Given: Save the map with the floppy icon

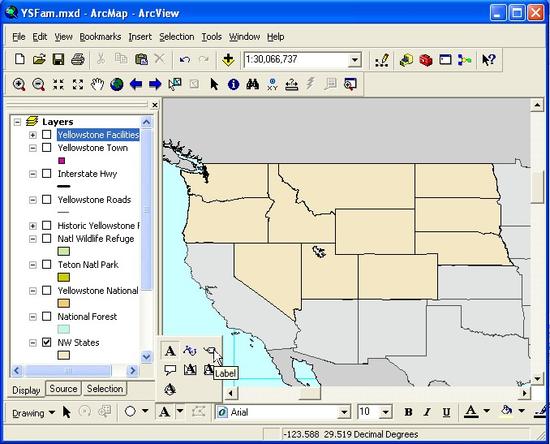Looking at the screenshot, I should point(58,59).
